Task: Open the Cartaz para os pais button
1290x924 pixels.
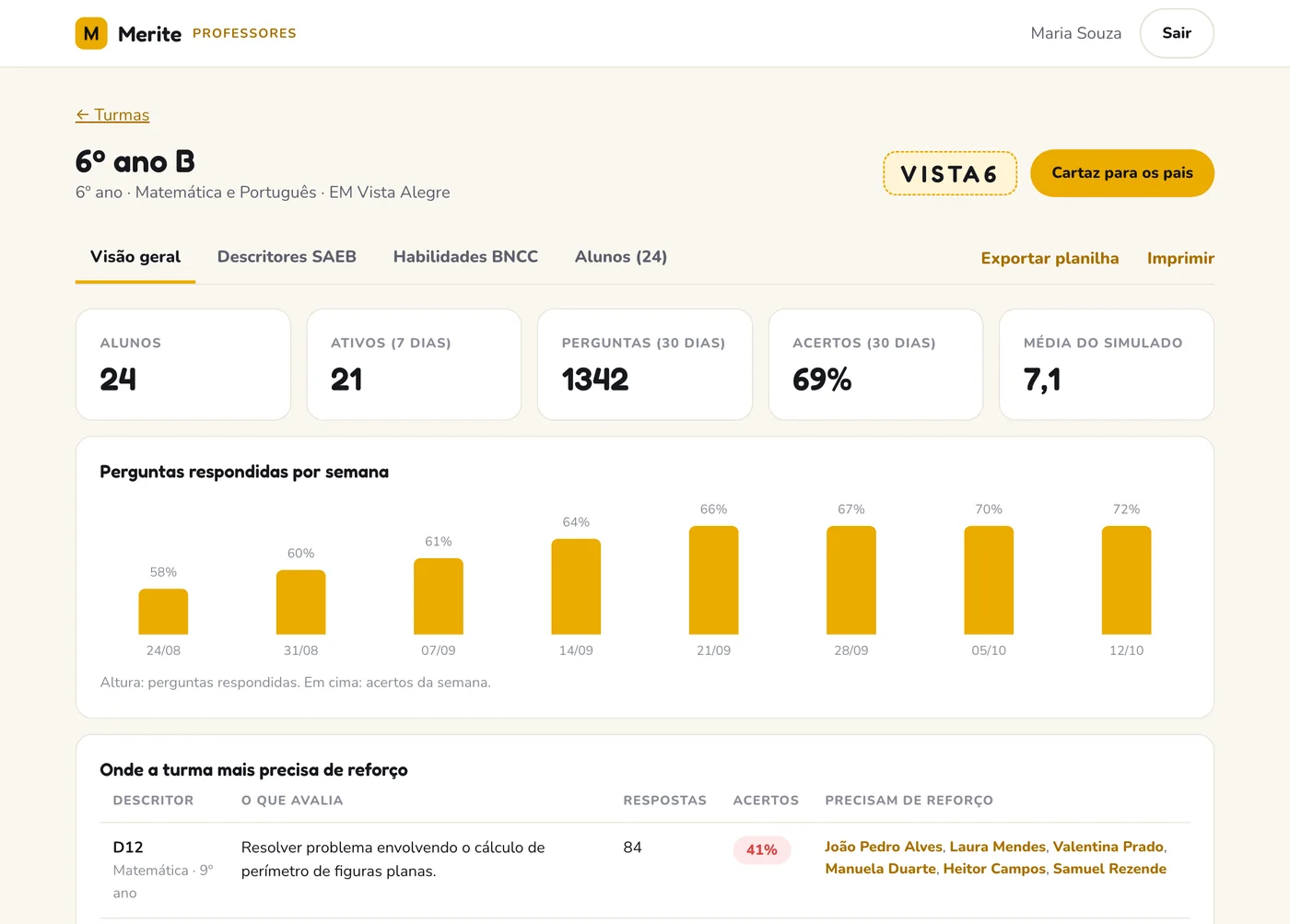Action: coord(1122,173)
